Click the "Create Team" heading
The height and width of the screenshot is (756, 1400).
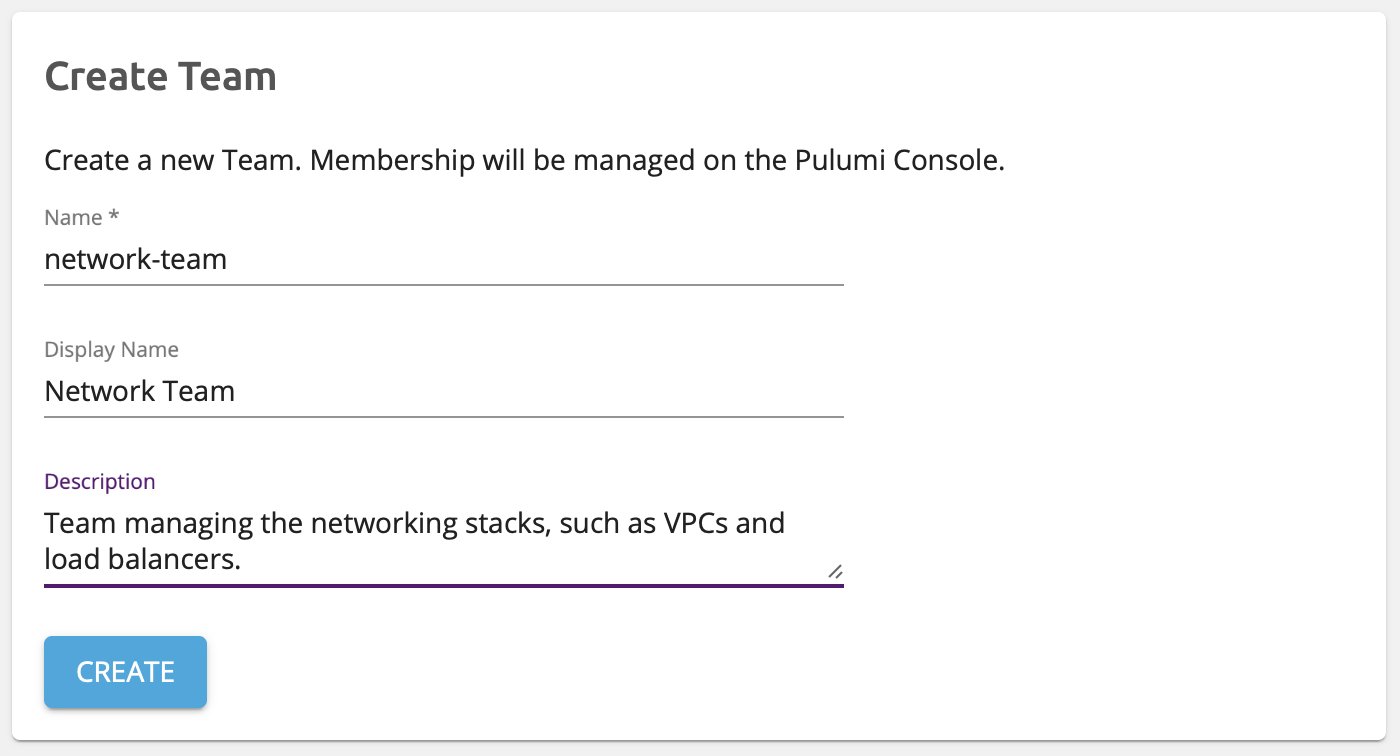160,77
